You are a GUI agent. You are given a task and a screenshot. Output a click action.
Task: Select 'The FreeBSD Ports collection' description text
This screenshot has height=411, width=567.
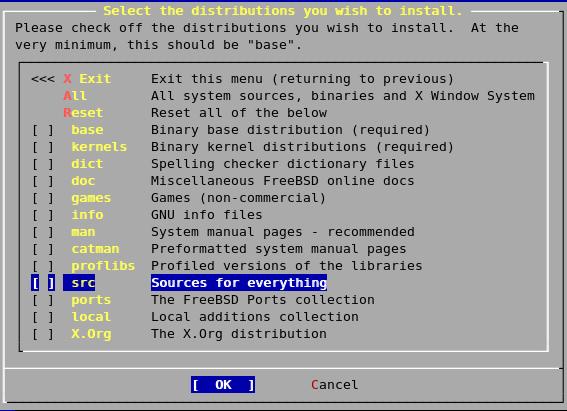[263, 300]
